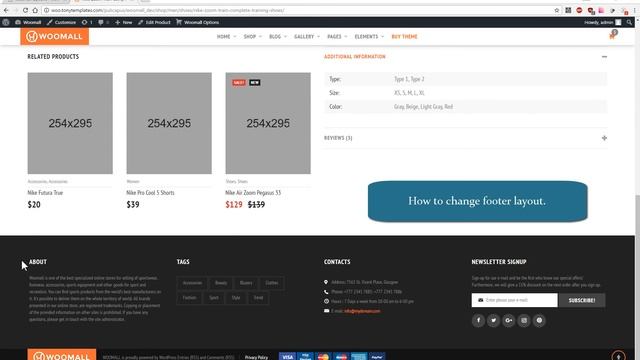Click the Nike Air Zoom Pegasus 33 title
The image size is (640, 360).
(253, 193)
